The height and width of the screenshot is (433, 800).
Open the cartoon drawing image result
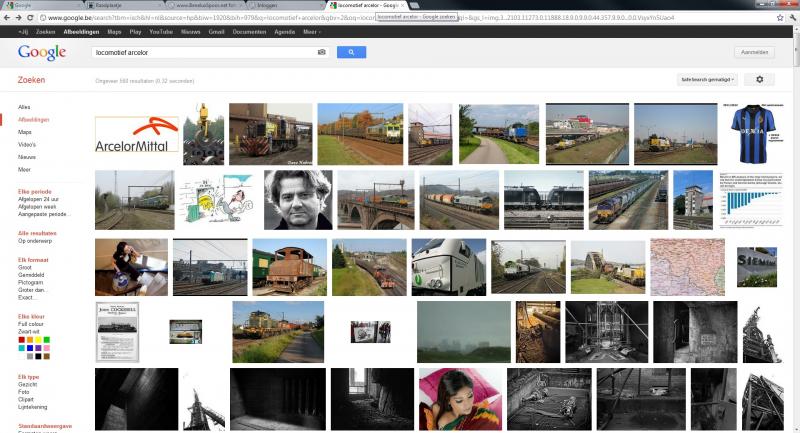(219, 200)
